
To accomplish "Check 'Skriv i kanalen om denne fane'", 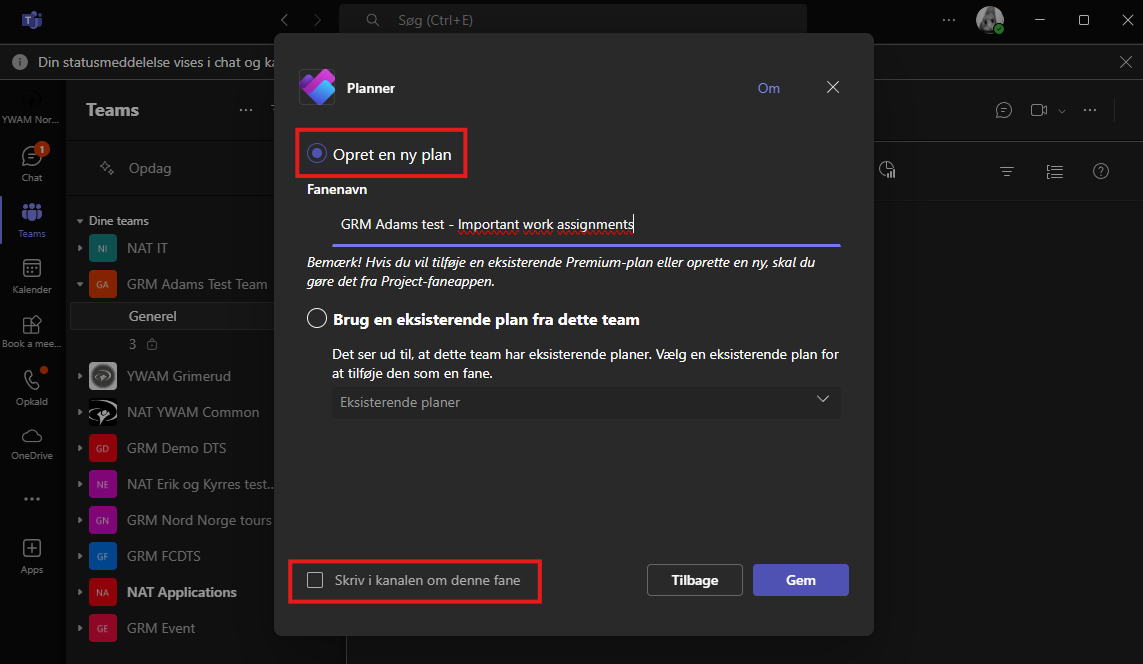I will coord(315,580).
